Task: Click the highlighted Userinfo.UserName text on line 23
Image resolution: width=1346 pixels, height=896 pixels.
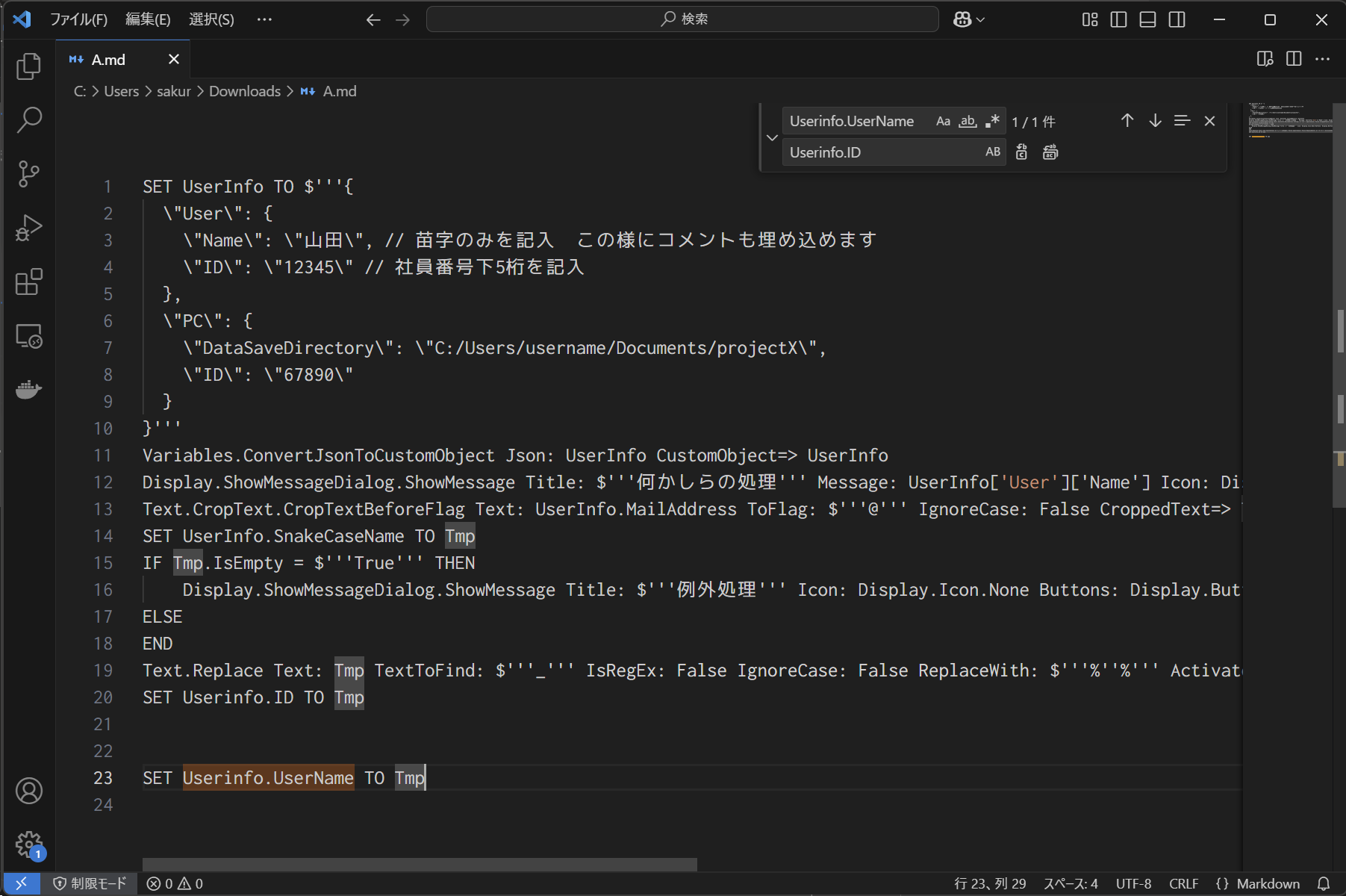Action: [x=268, y=778]
